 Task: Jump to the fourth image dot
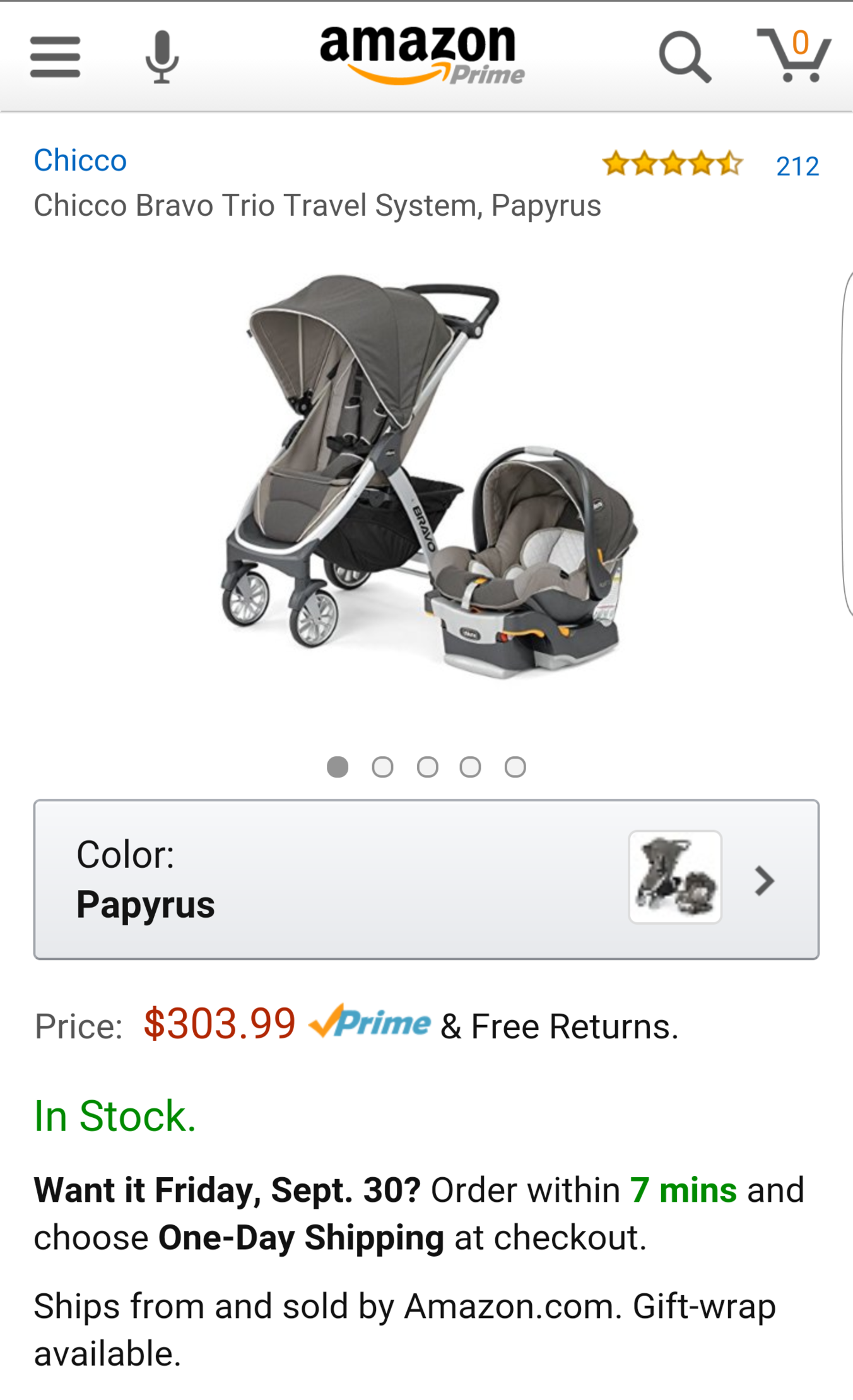(x=470, y=767)
